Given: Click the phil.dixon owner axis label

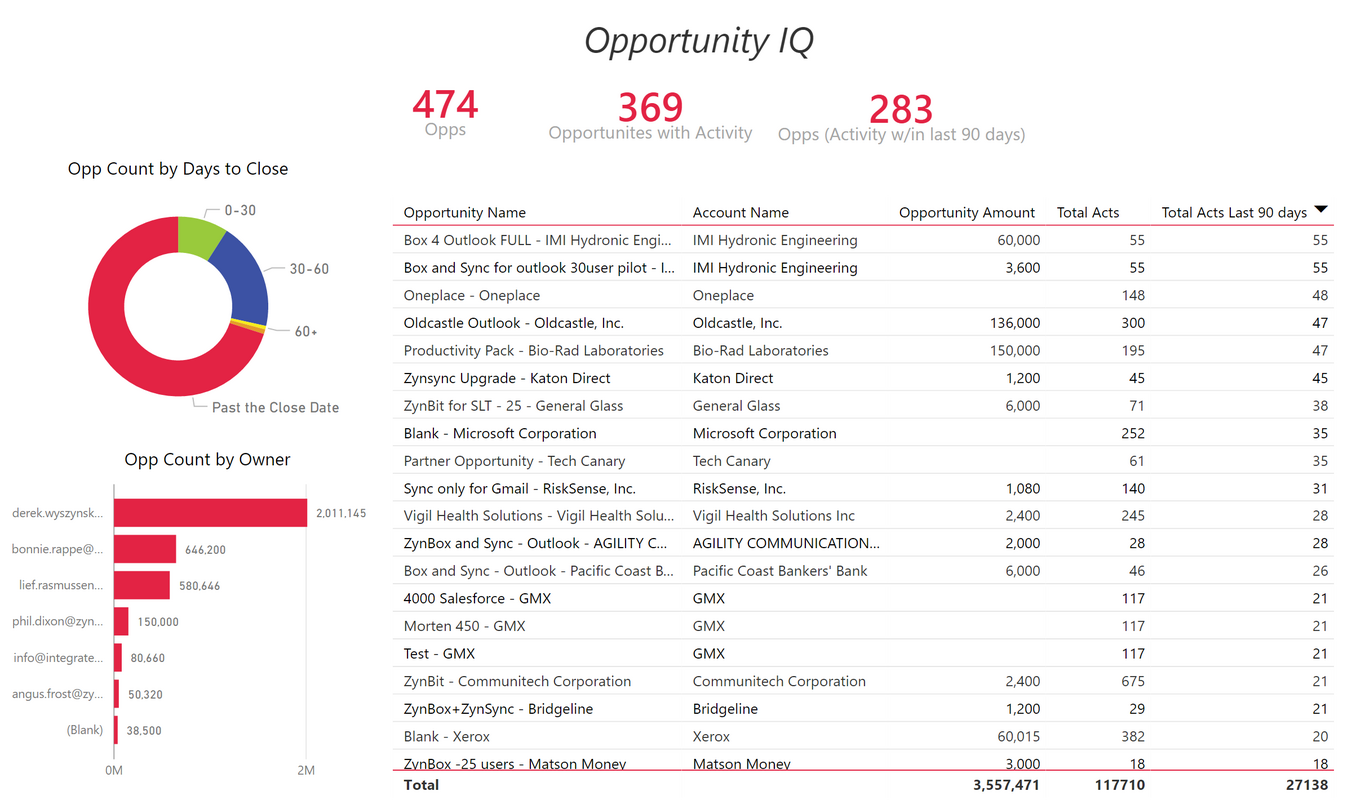Looking at the screenshot, I should 57,621.
